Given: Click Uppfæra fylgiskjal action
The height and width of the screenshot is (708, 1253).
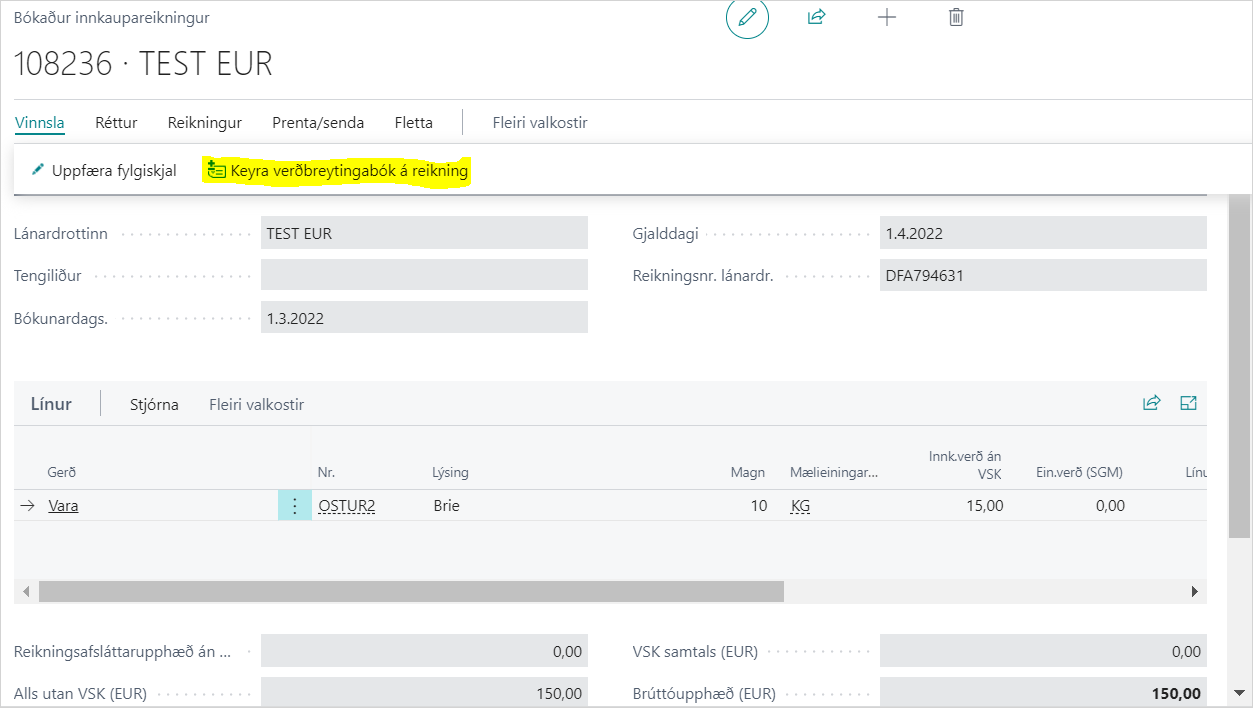Looking at the screenshot, I should click(104, 171).
